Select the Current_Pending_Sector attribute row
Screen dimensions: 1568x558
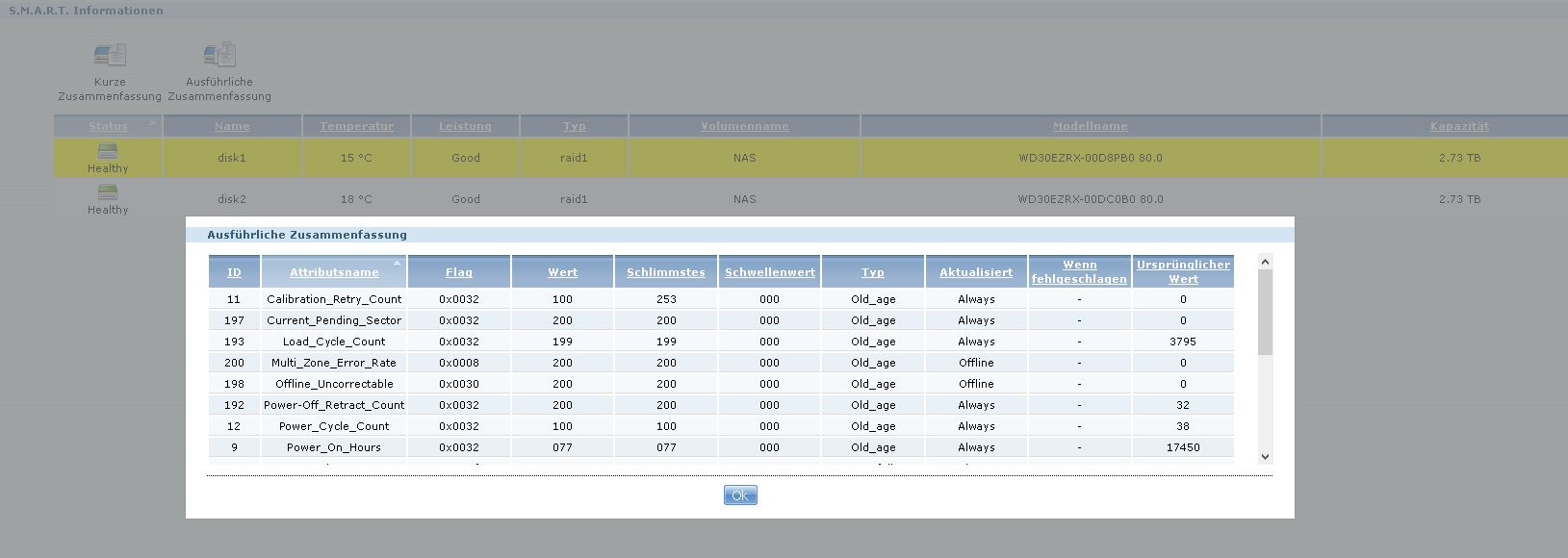pos(721,320)
